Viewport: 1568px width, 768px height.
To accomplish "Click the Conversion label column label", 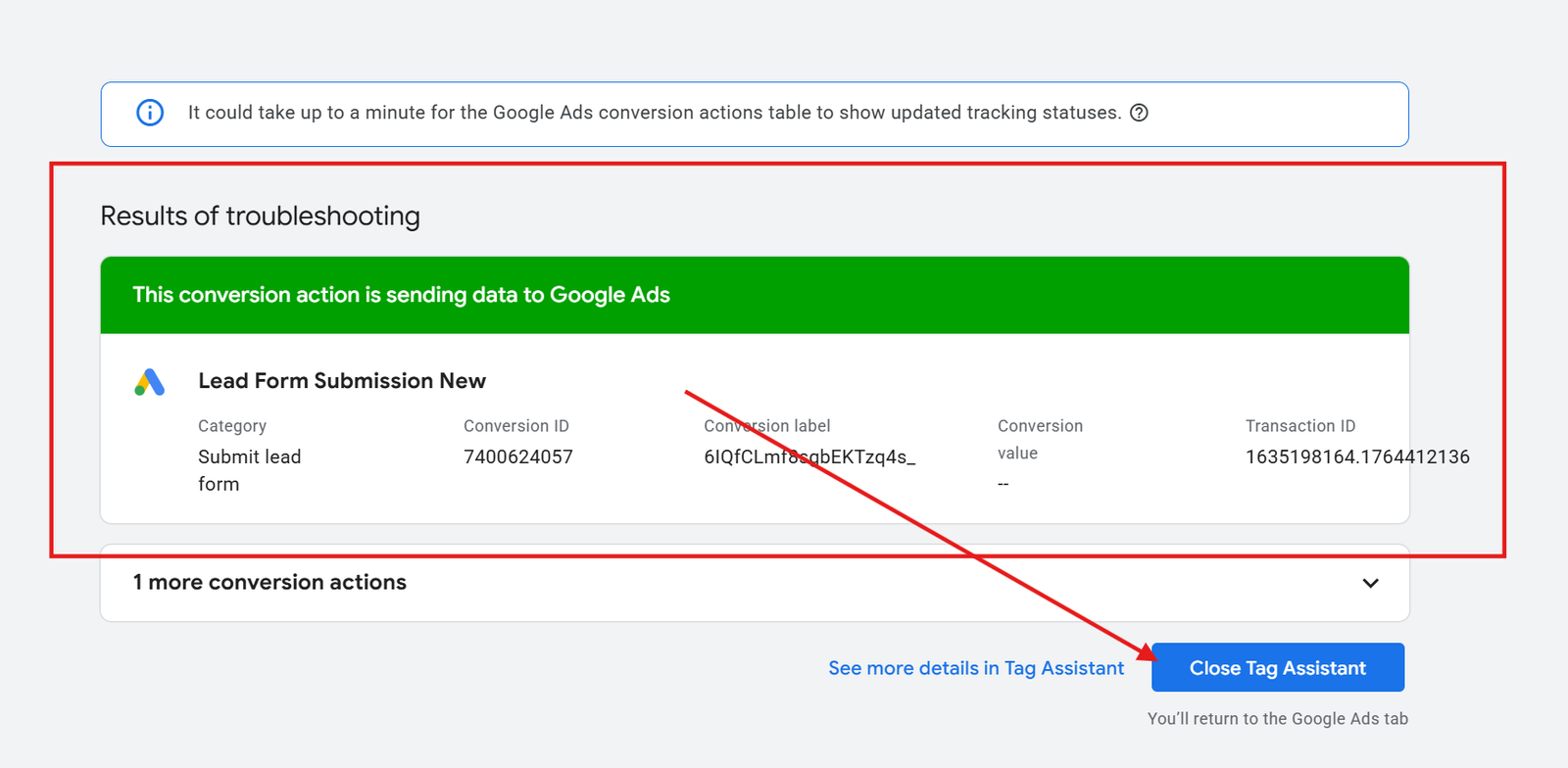I will pyautogui.click(x=767, y=426).
